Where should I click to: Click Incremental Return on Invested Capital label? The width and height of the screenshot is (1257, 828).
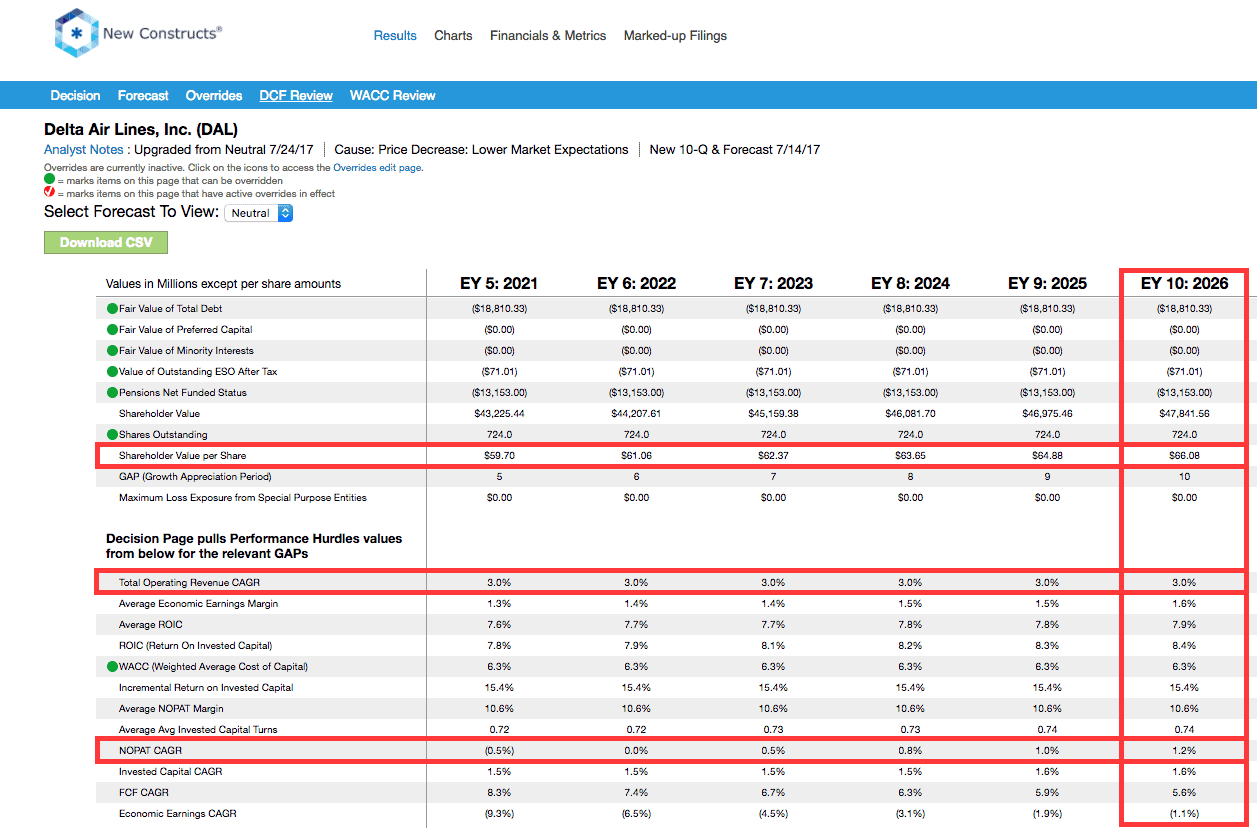tap(205, 687)
